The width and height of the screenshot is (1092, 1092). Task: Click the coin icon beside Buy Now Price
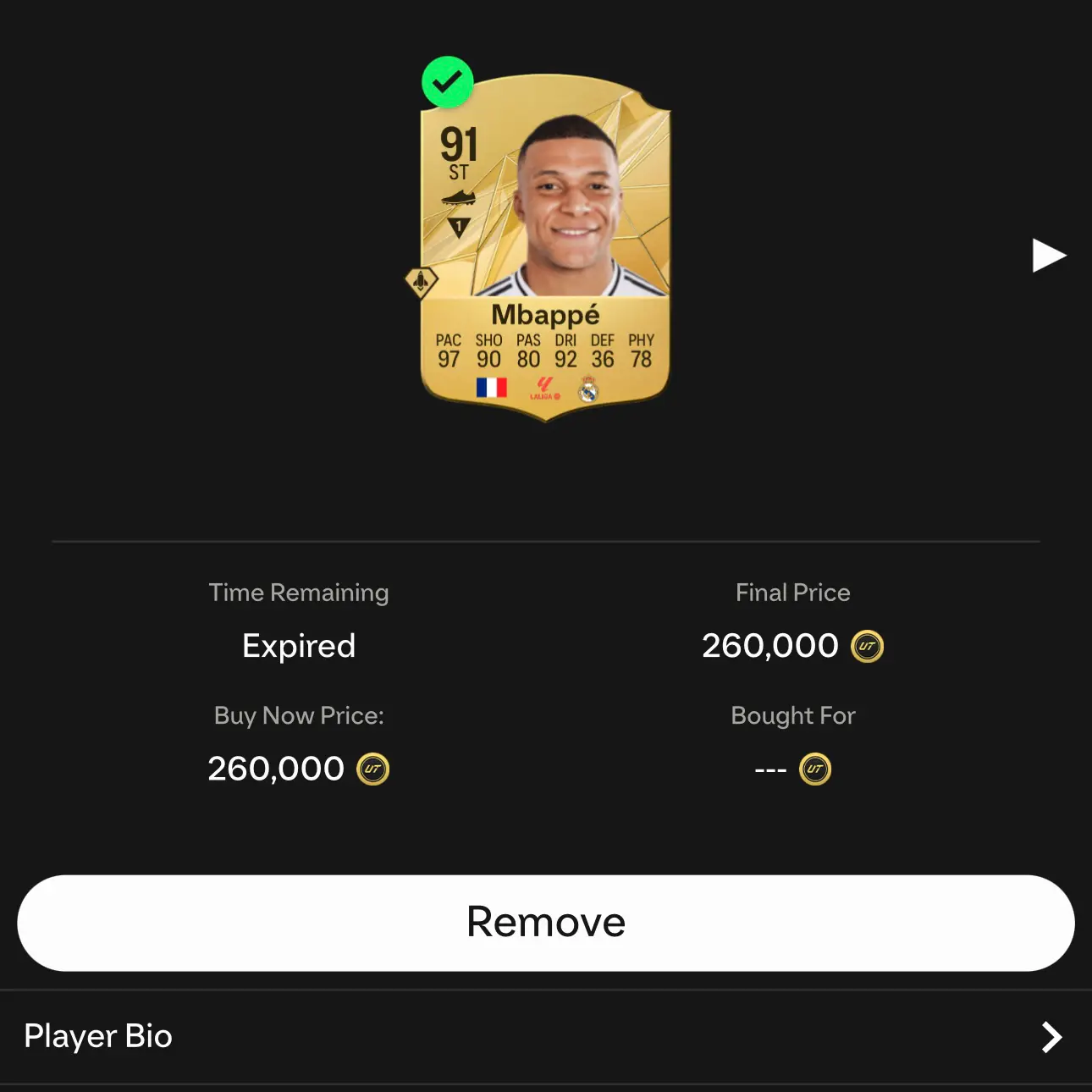(372, 769)
